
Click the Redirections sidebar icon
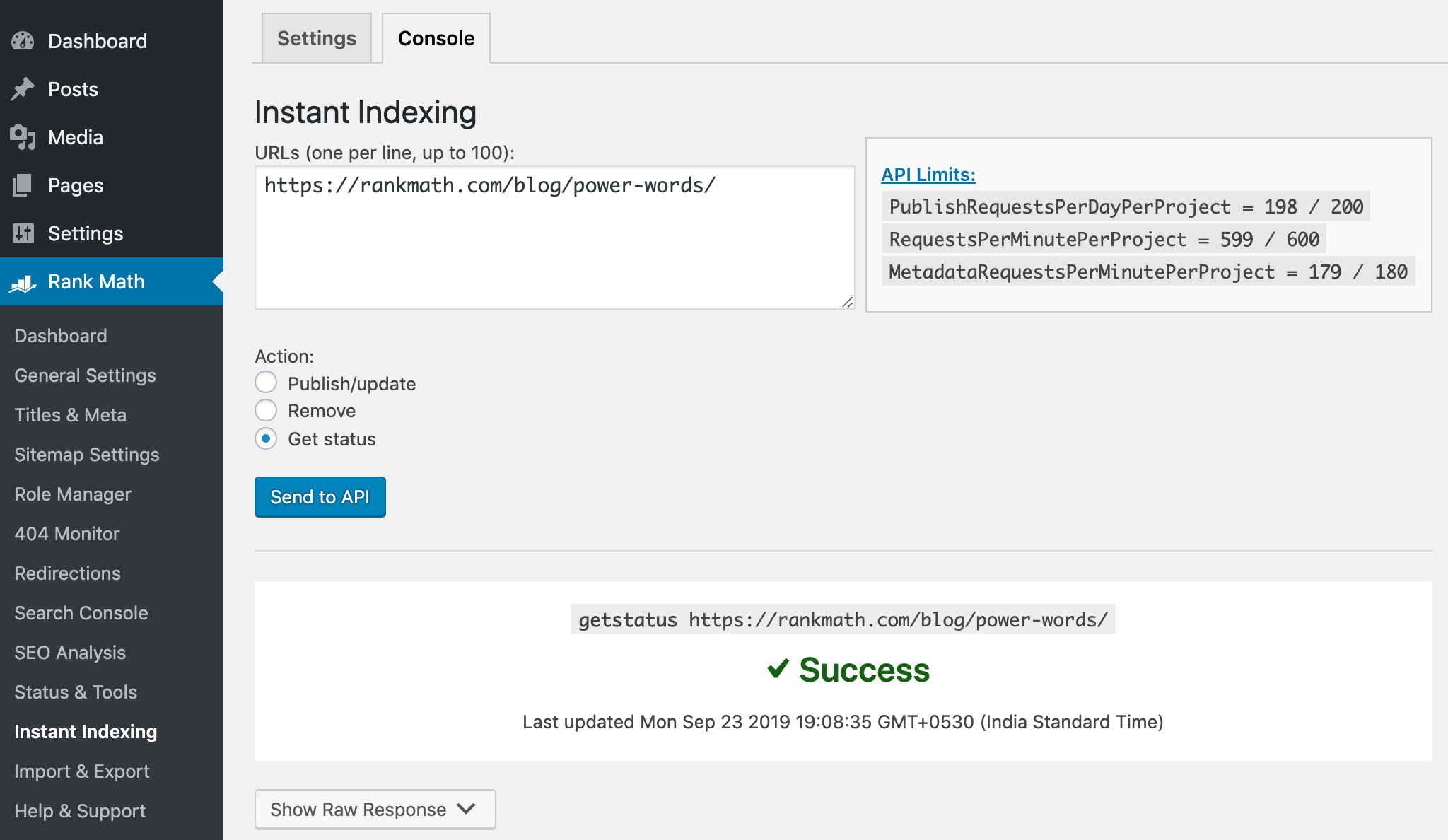tap(67, 572)
